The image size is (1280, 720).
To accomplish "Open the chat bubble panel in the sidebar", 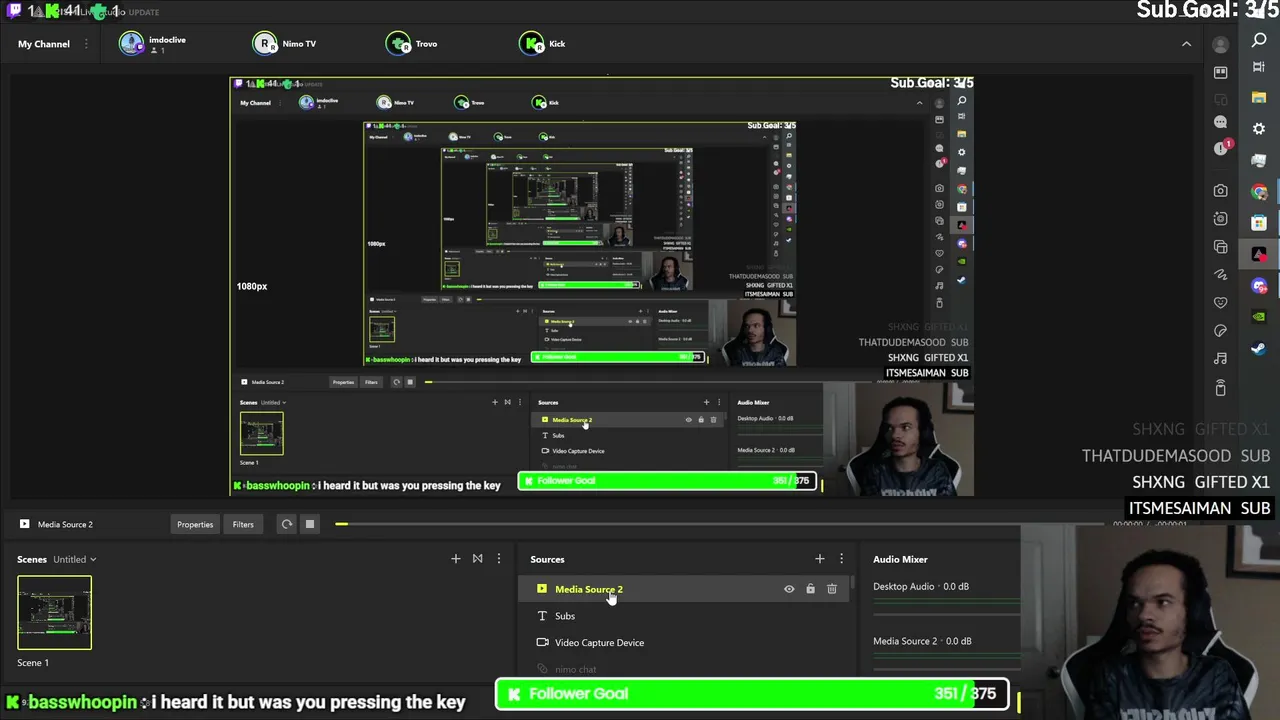I will pyautogui.click(x=1220, y=122).
